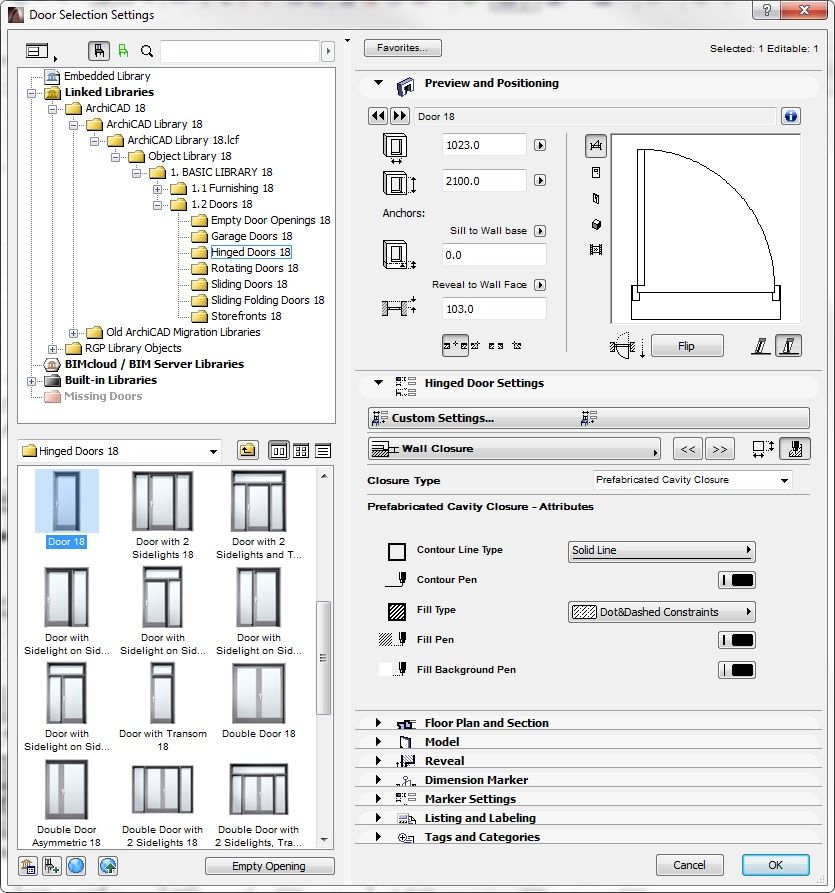
Task: Open door info with blue i icon
Action: (x=791, y=116)
